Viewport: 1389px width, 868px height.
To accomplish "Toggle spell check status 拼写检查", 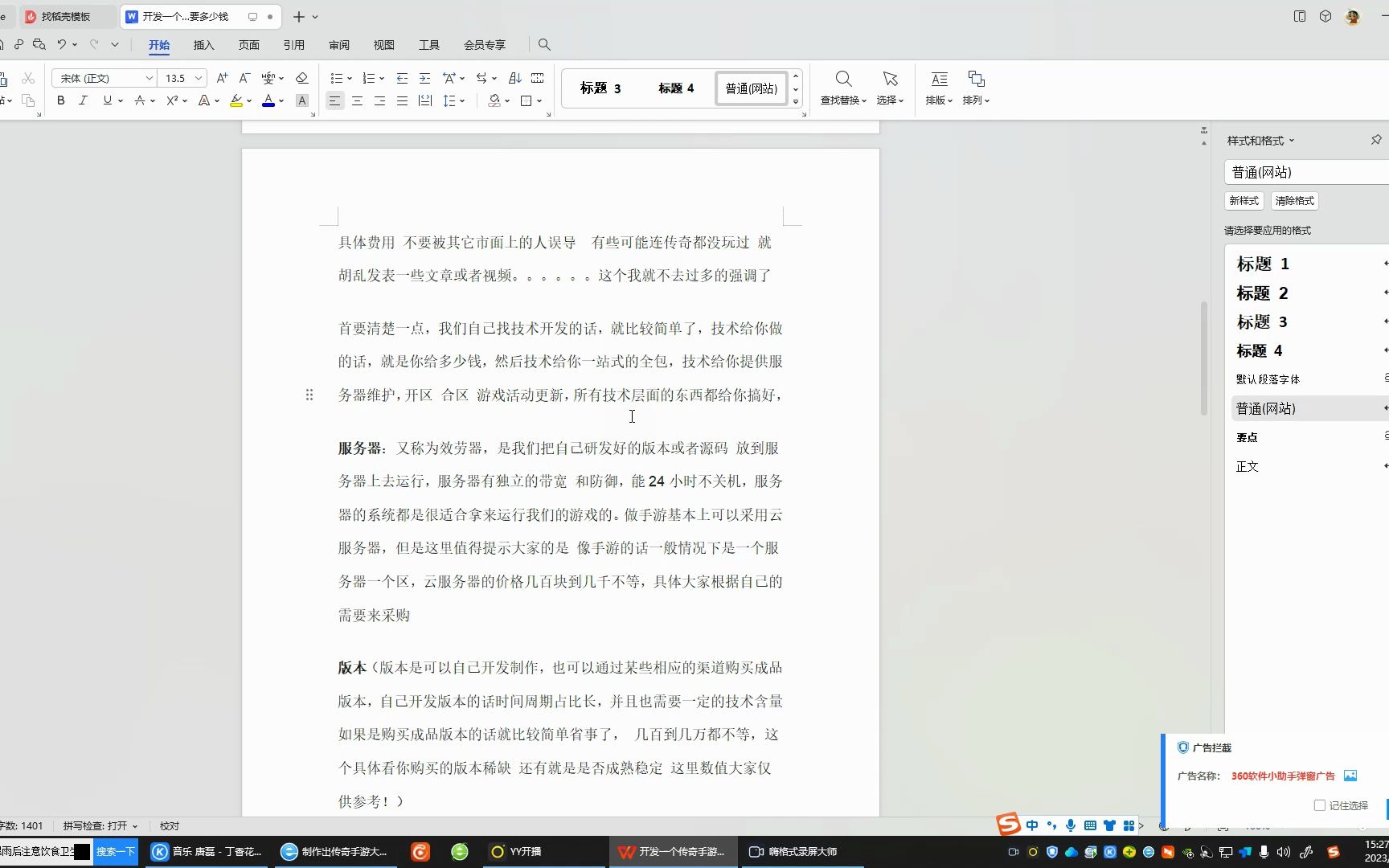I will [100, 825].
